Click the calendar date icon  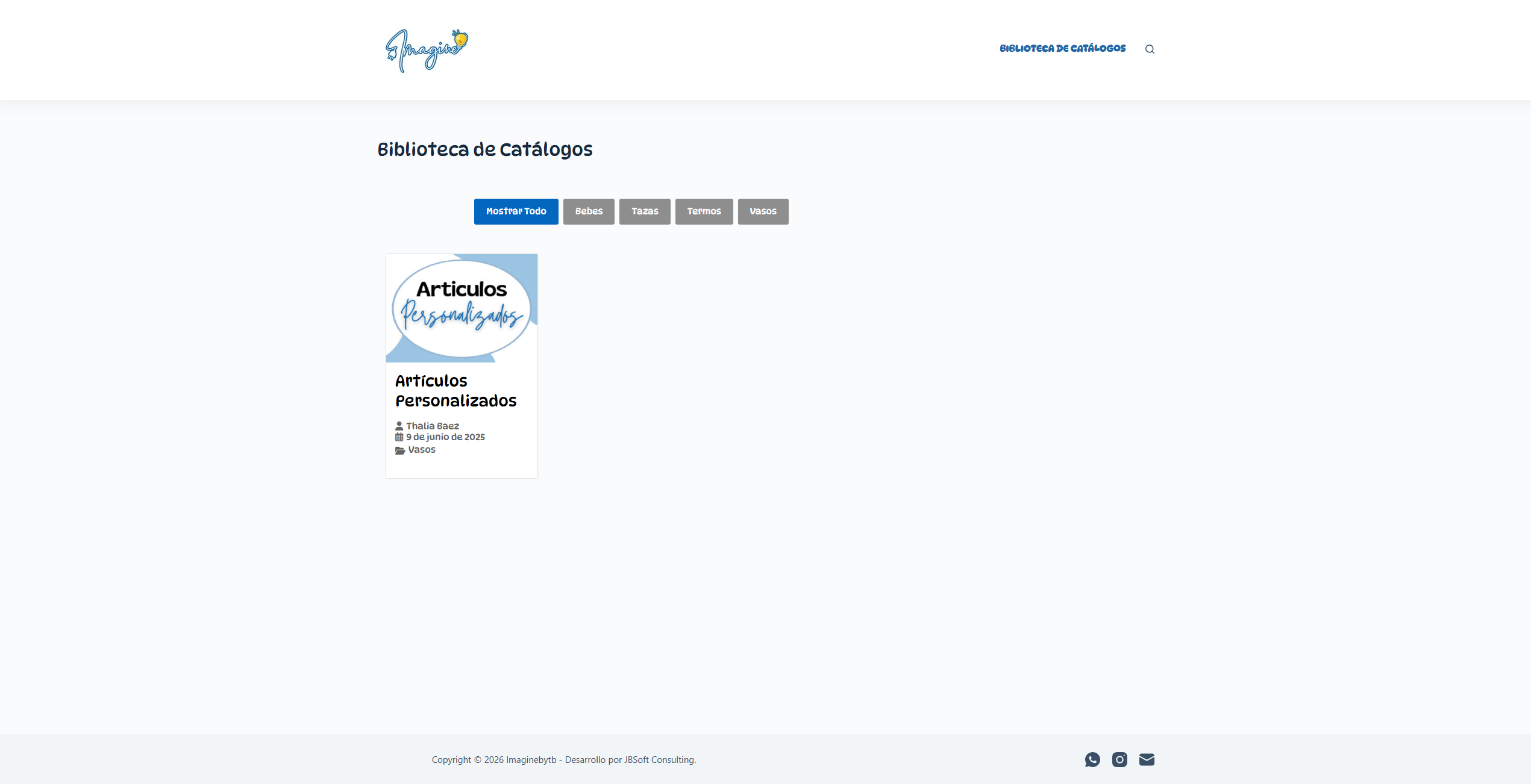tap(399, 437)
